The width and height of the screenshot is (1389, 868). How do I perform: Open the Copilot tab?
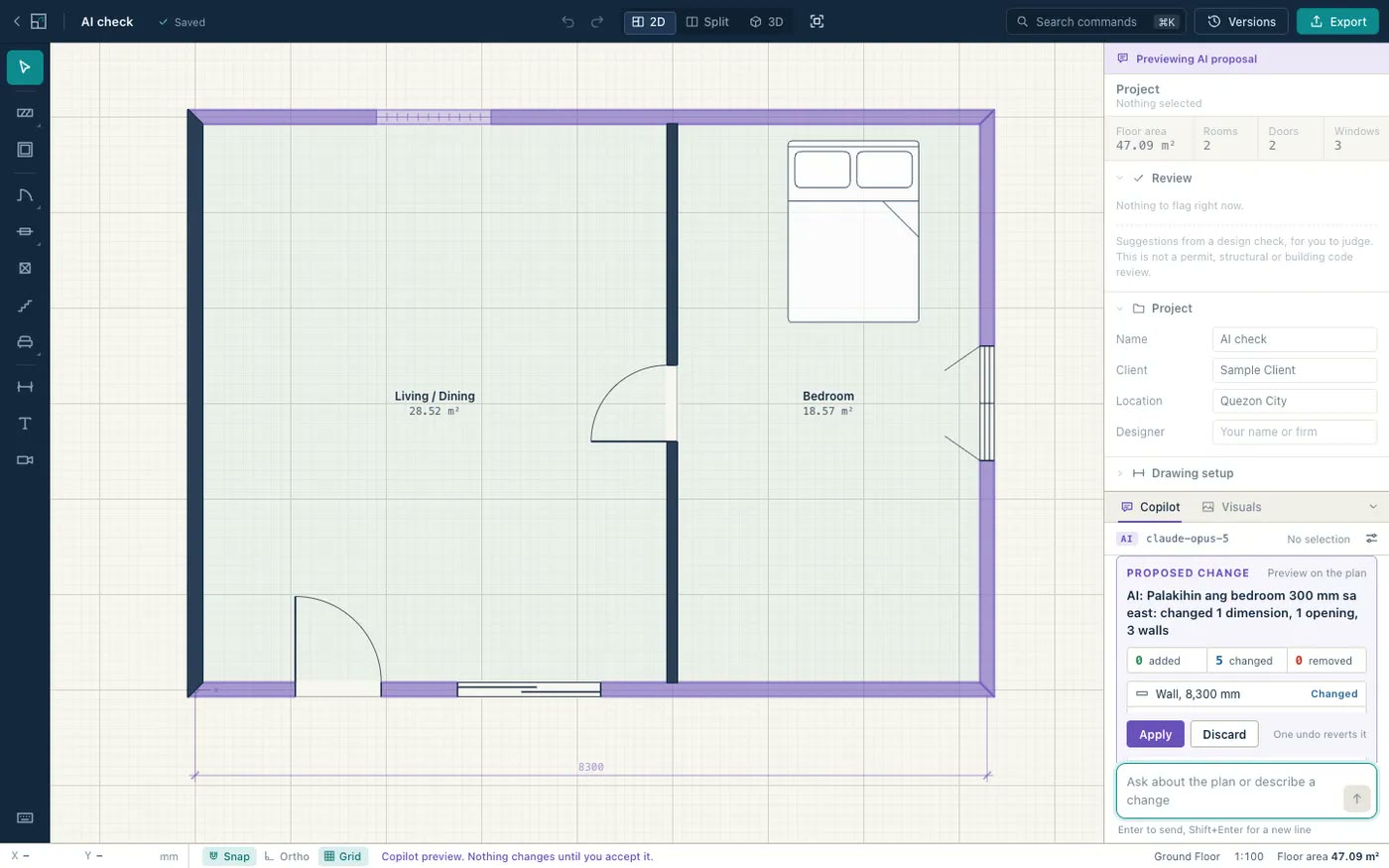point(1151,507)
